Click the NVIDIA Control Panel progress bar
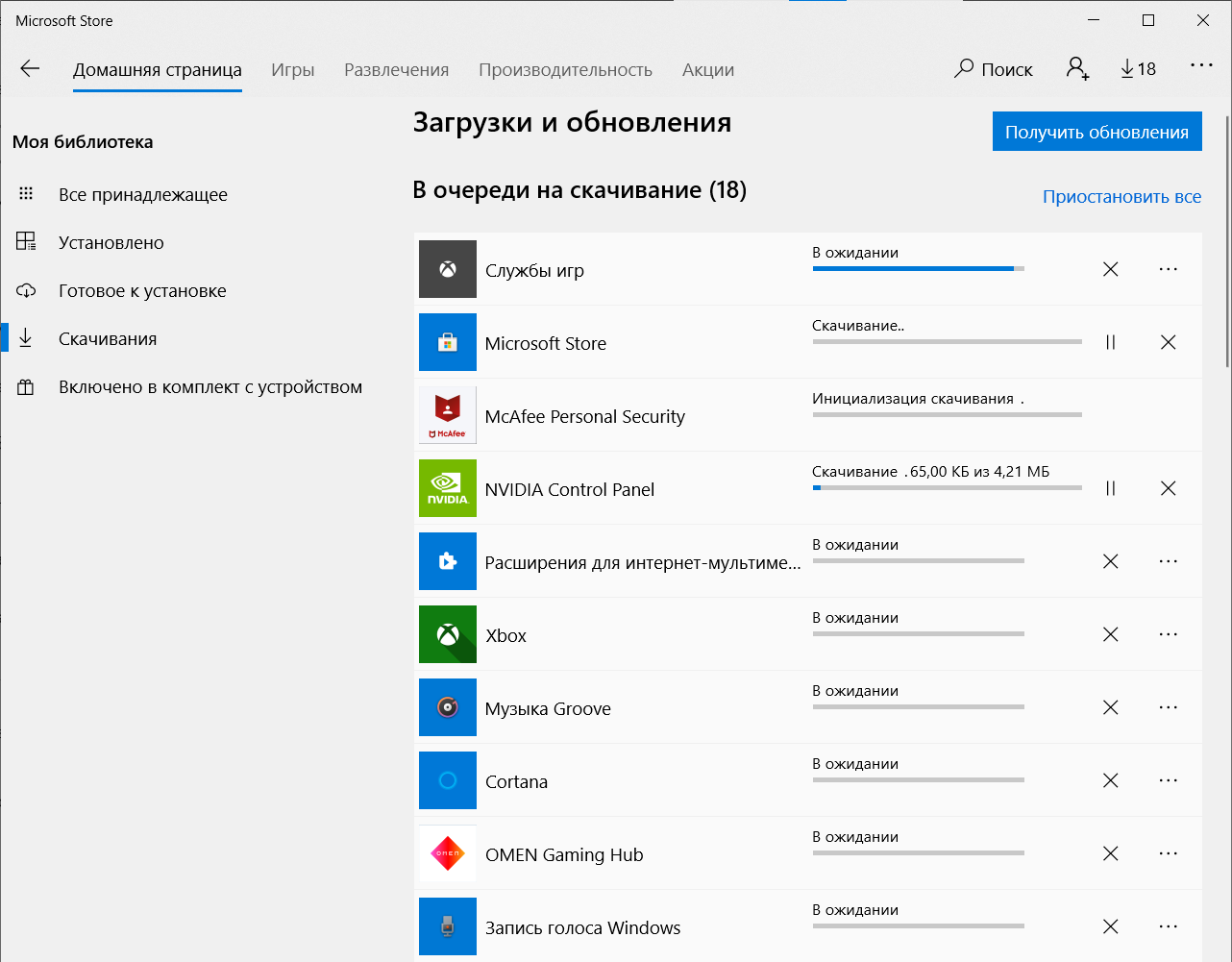This screenshot has width=1232, height=962. click(x=948, y=488)
